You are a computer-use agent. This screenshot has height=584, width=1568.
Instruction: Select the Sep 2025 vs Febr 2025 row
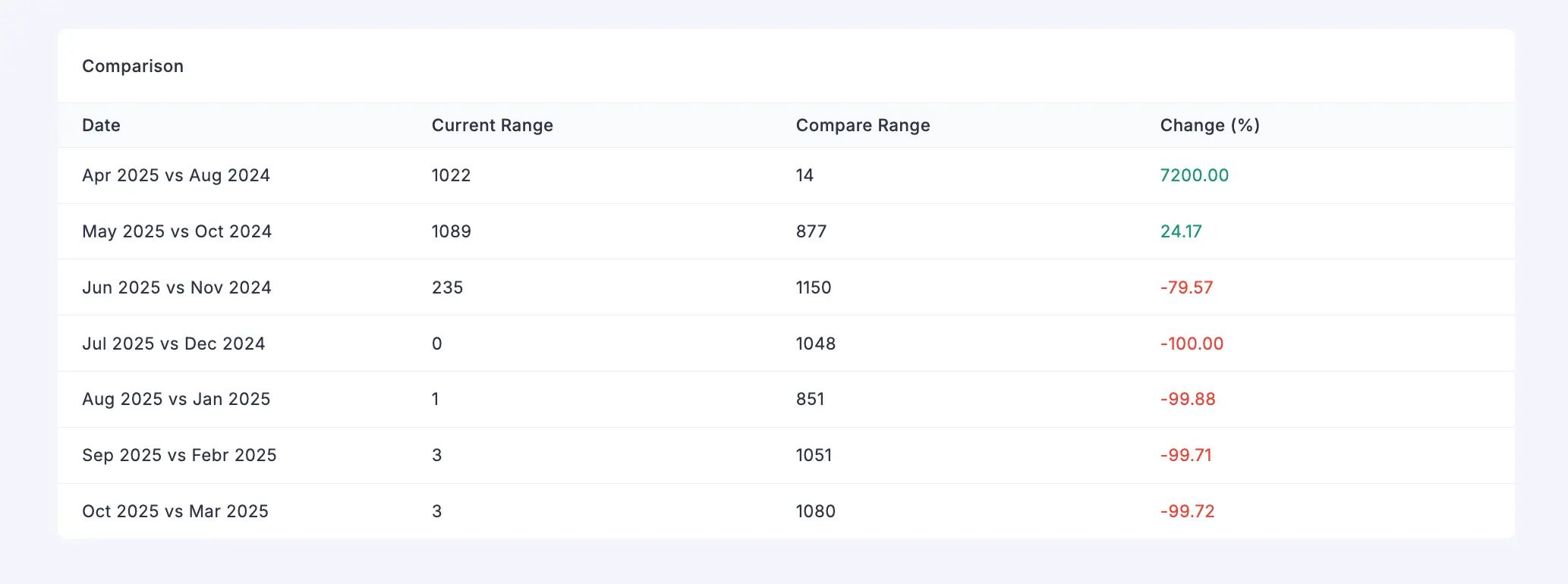[x=179, y=455]
